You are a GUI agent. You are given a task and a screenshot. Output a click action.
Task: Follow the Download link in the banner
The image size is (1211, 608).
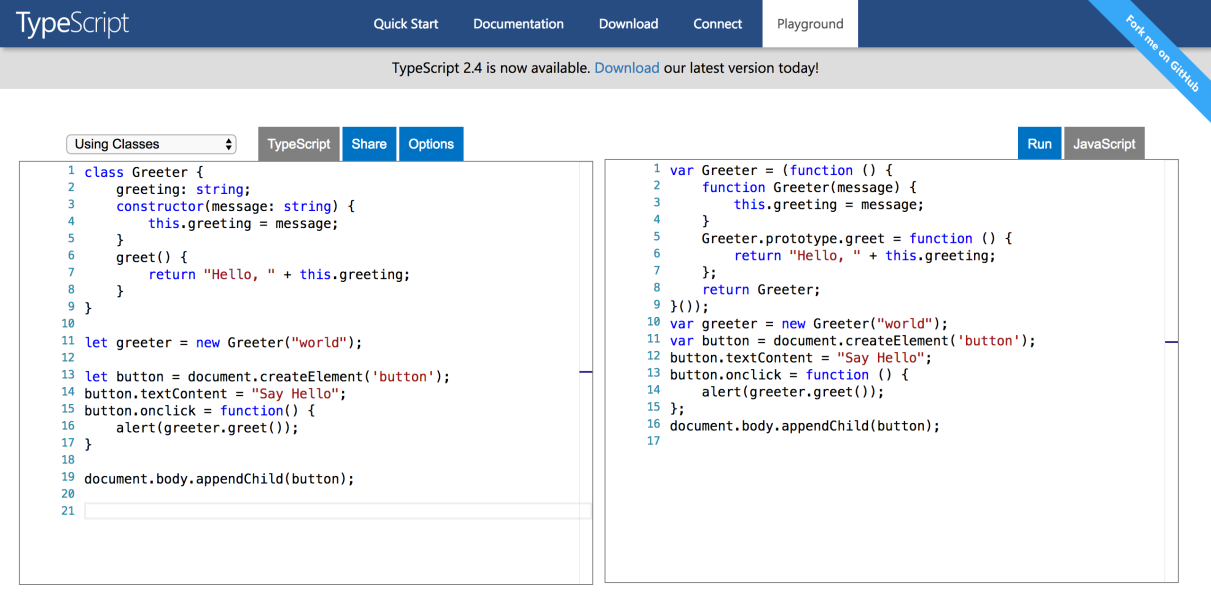pyautogui.click(x=627, y=68)
